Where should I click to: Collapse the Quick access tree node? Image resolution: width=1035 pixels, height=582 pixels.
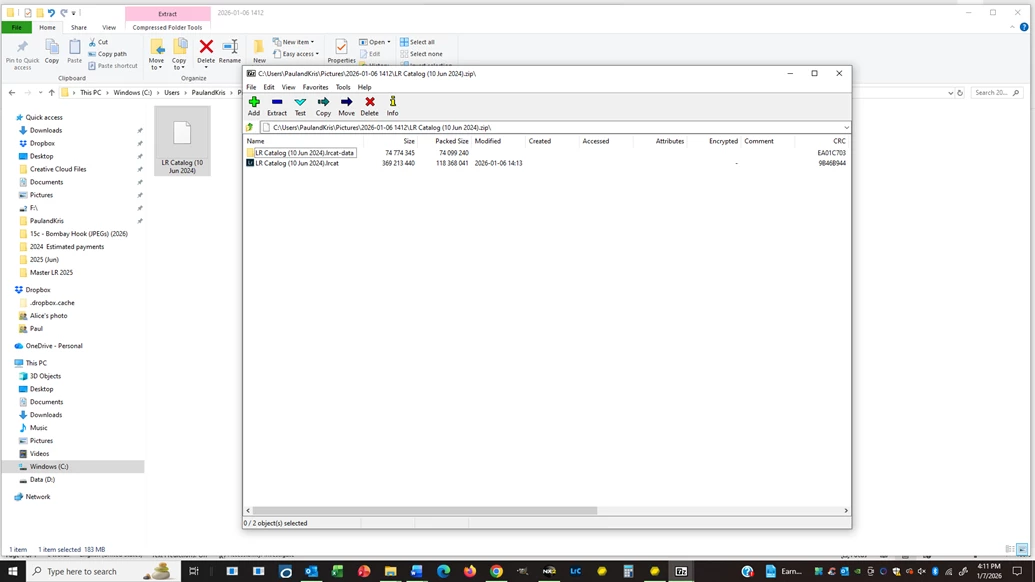11,117
